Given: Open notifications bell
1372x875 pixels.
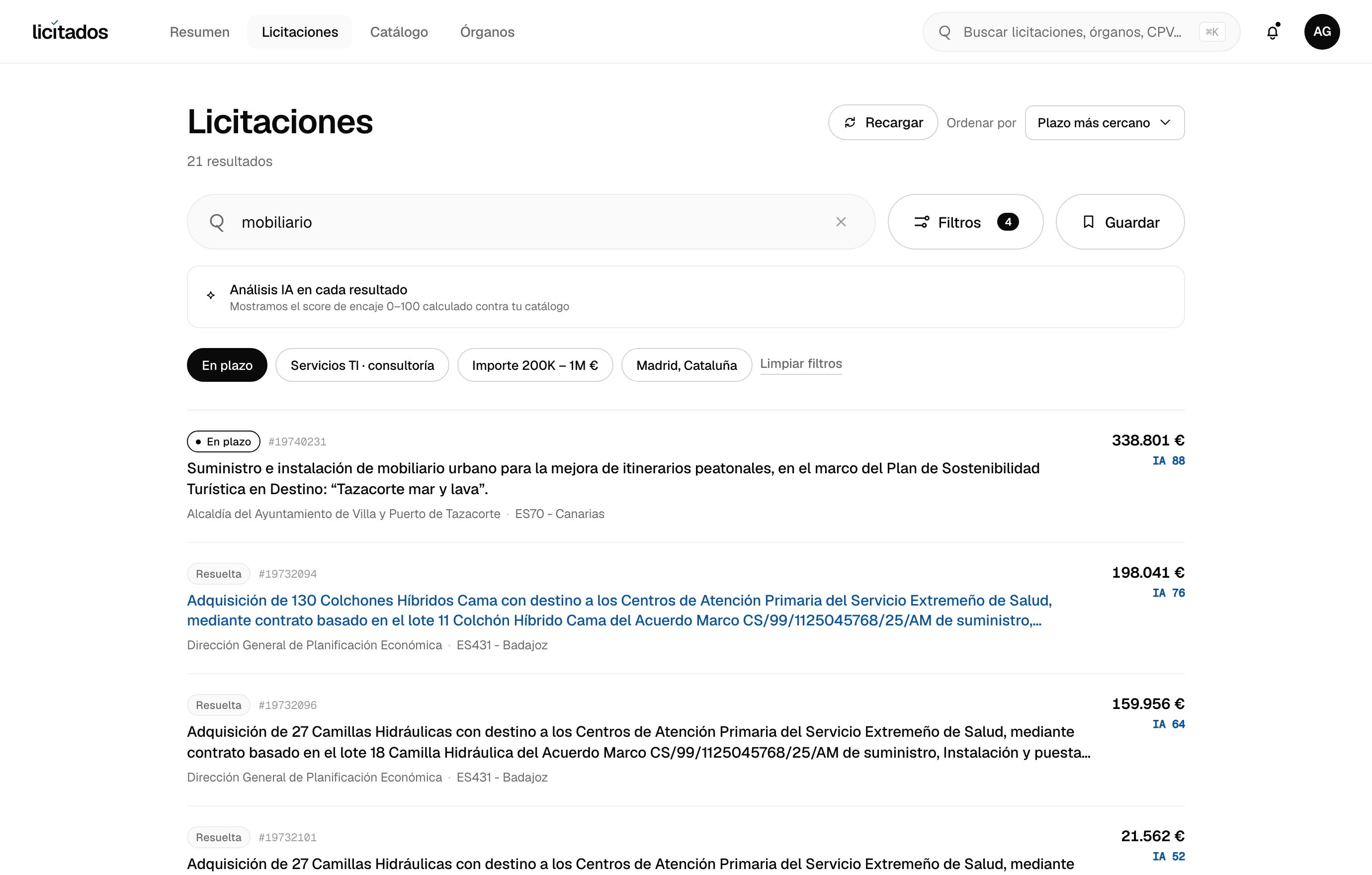Looking at the screenshot, I should click(x=1272, y=32).
